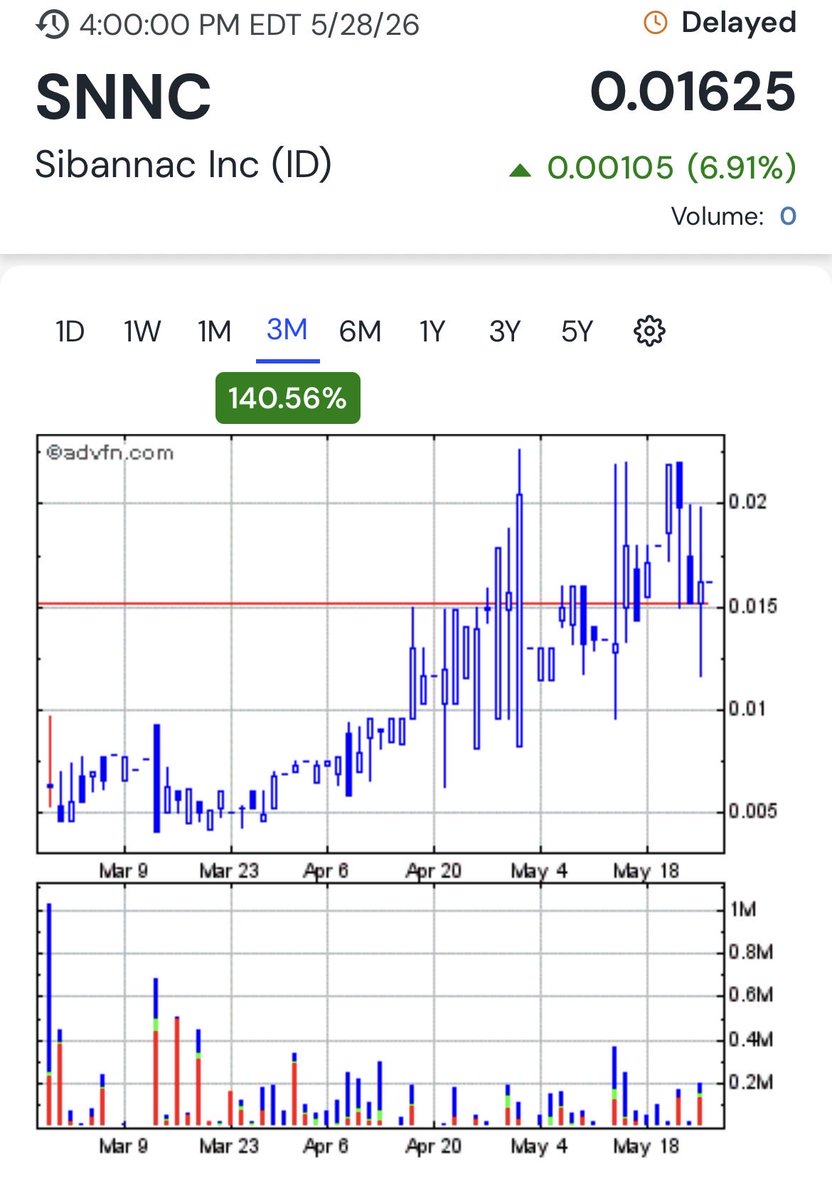Click the 0.2M volume axis label
Image resolution: width=832 pixels, height=1200 pixels.
pyautogui.click(x=752, y=1082)
